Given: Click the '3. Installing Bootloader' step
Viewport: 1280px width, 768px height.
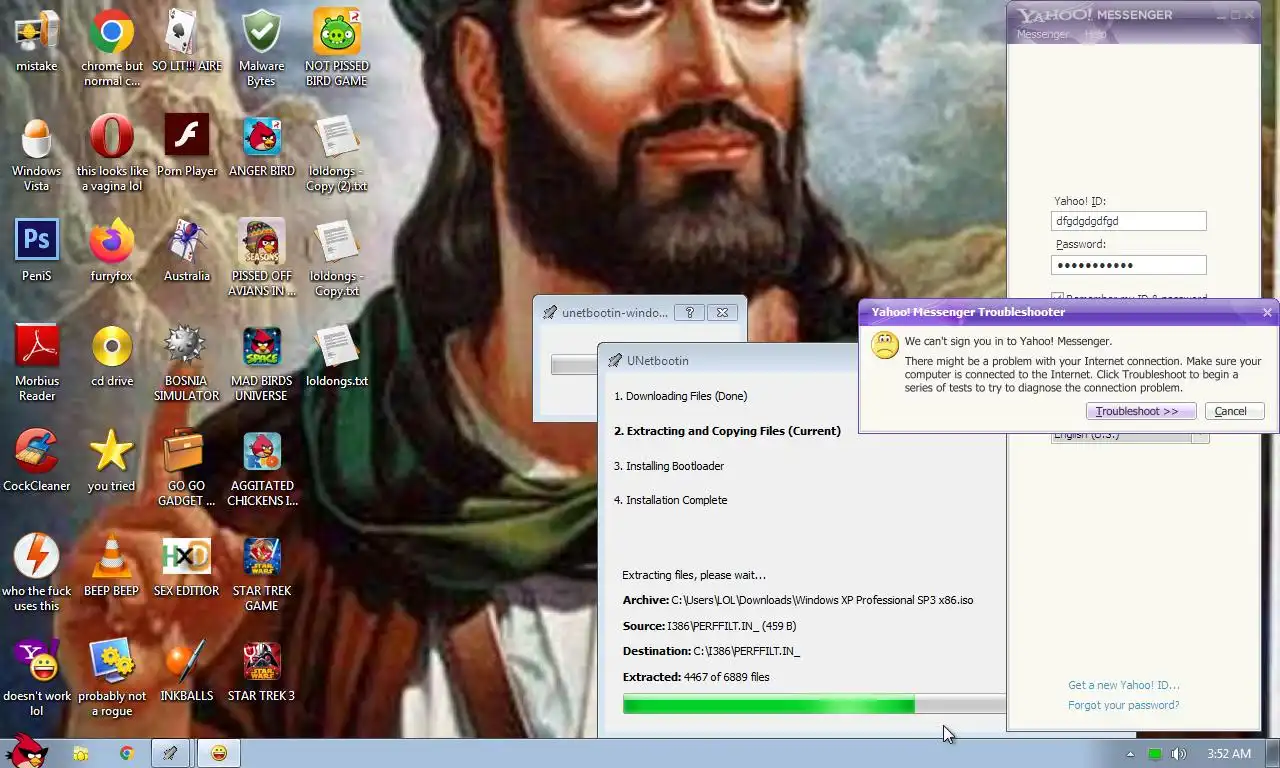Looking at the screenshot, I should (x=669, y=466).
